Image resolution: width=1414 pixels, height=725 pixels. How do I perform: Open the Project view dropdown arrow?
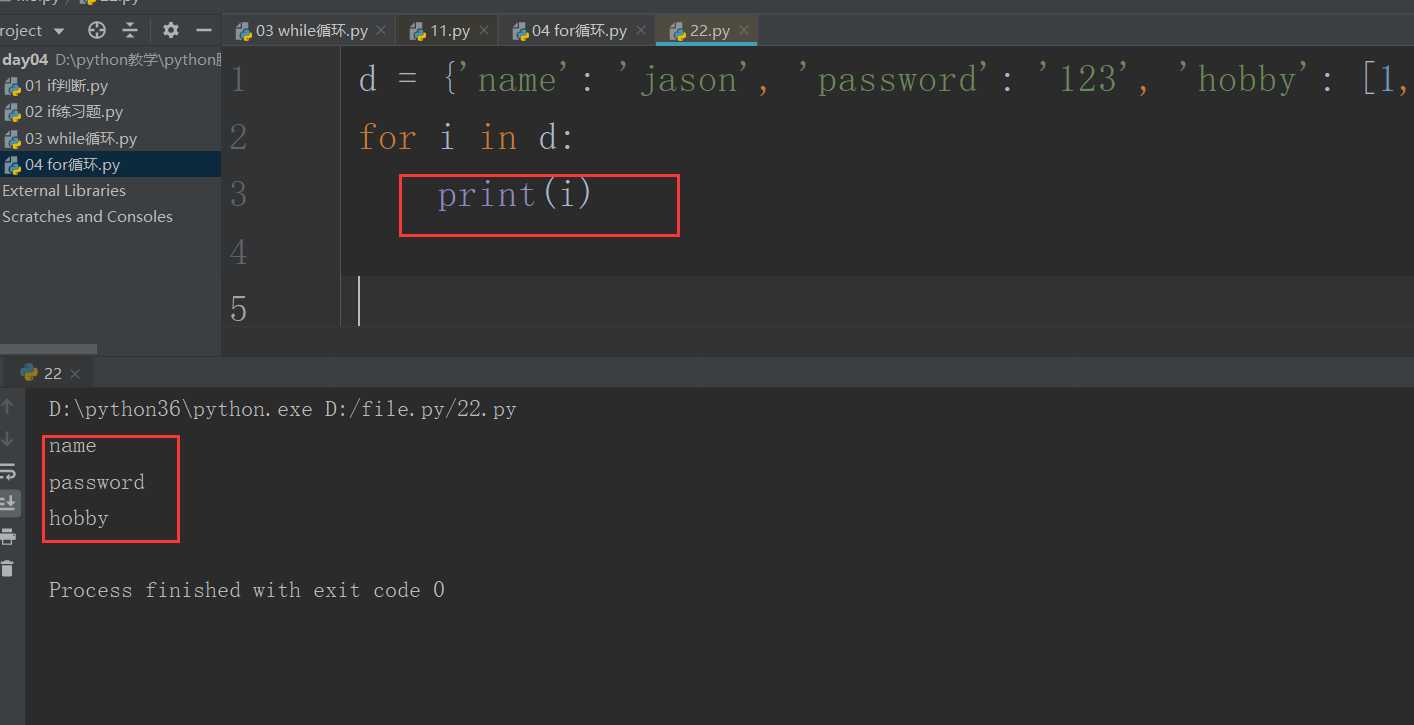point(58,31)
